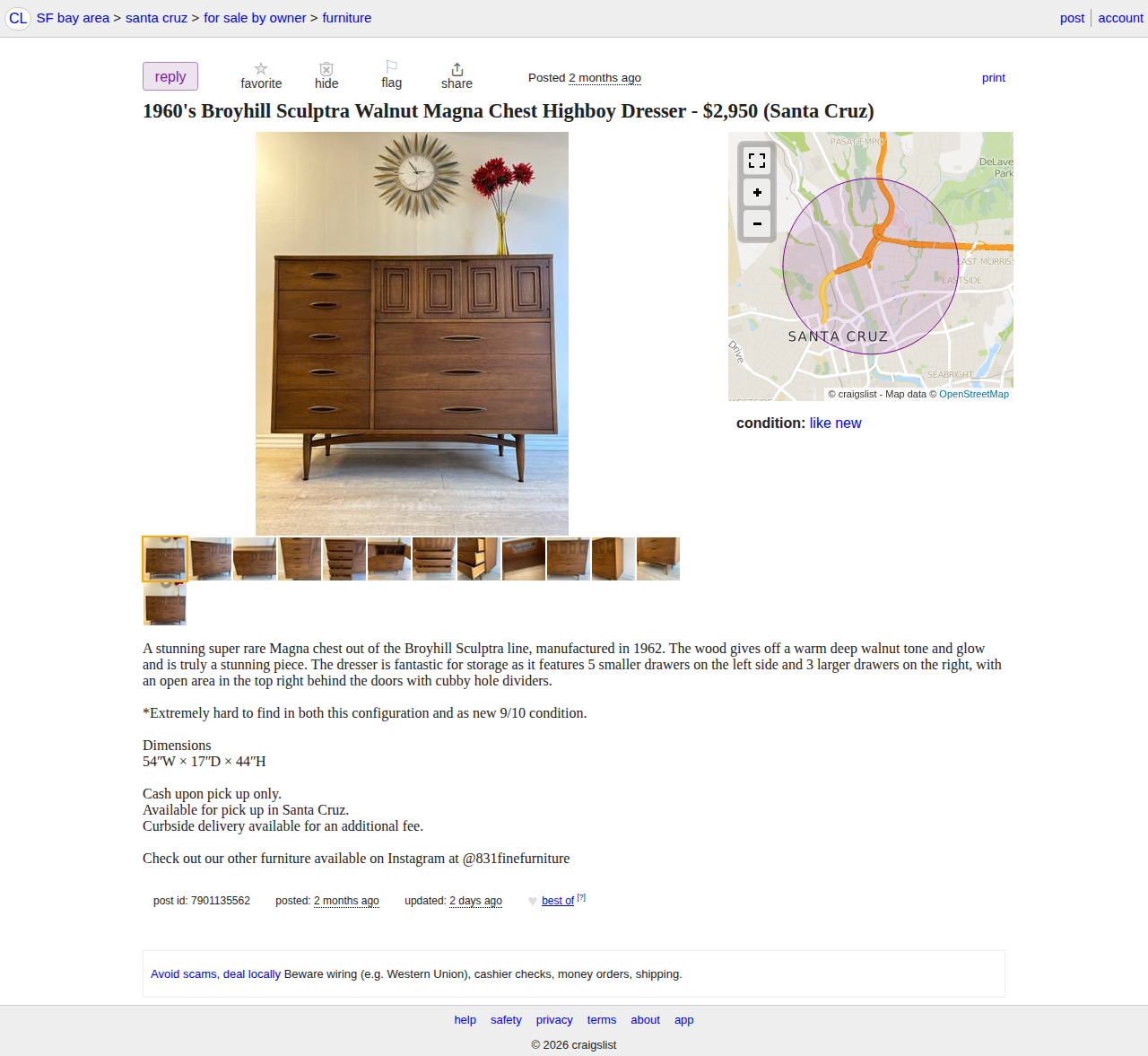Go to the furniture category breadcrumb
This screenshot has height=1056, width=1148.
click(x=346, y=18)
